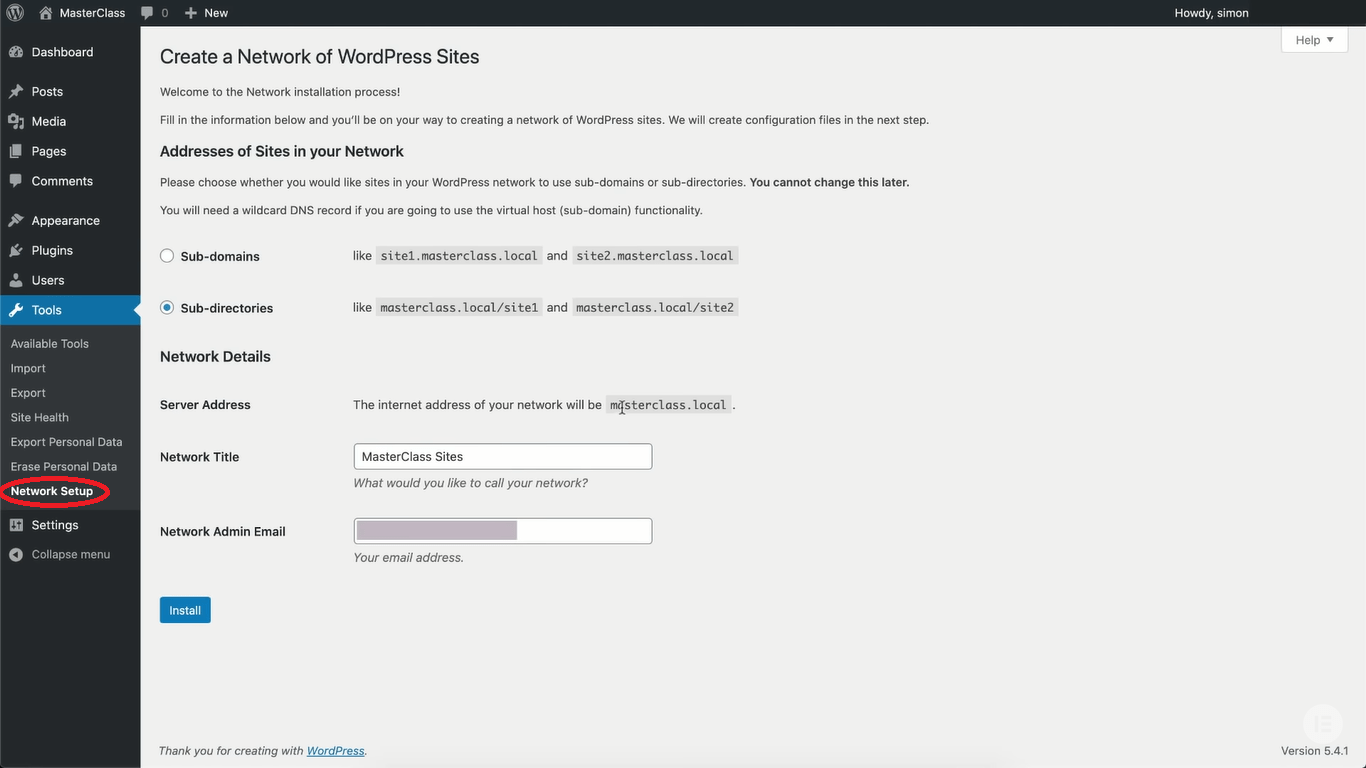
Task: Click the plus icon next to New
Action: pyautogui.click(x=191, y=13)
